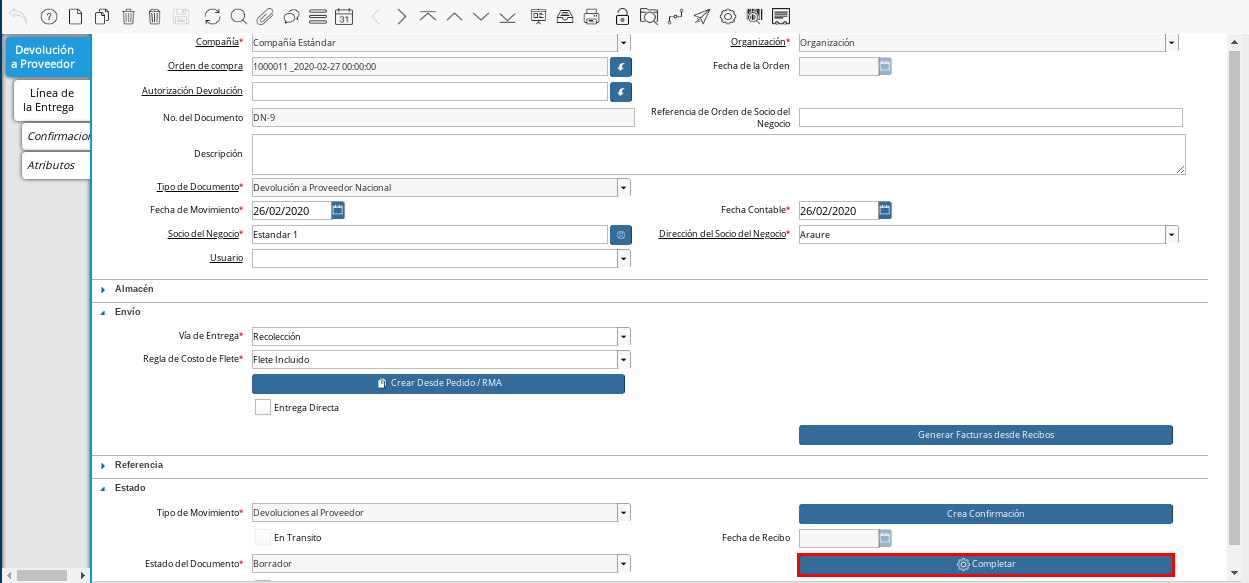Expand the Almacén section
This screenshot has height=583, width=1249.
(x=133, y=288)
